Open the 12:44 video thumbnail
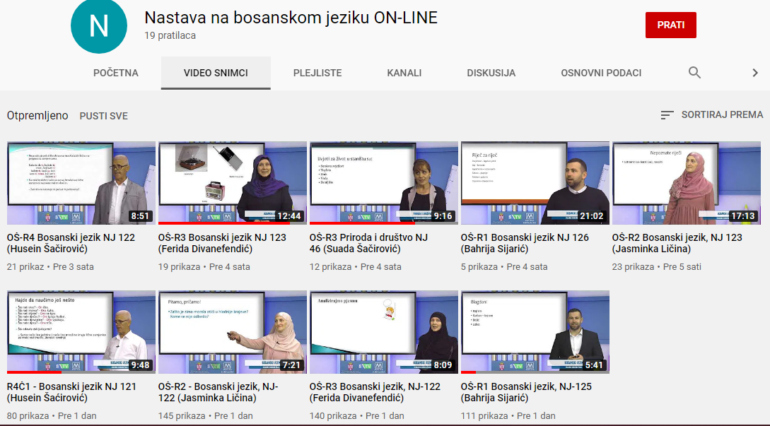Viewport: 770px width, 426px height. point(232,183)
